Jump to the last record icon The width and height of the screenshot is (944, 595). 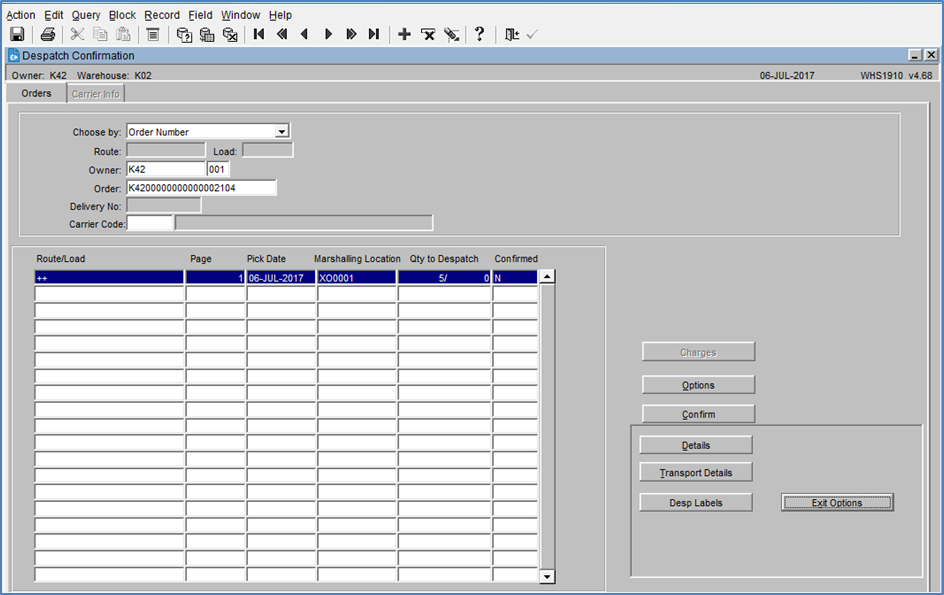pyautogui.click(x=374, y=34)
